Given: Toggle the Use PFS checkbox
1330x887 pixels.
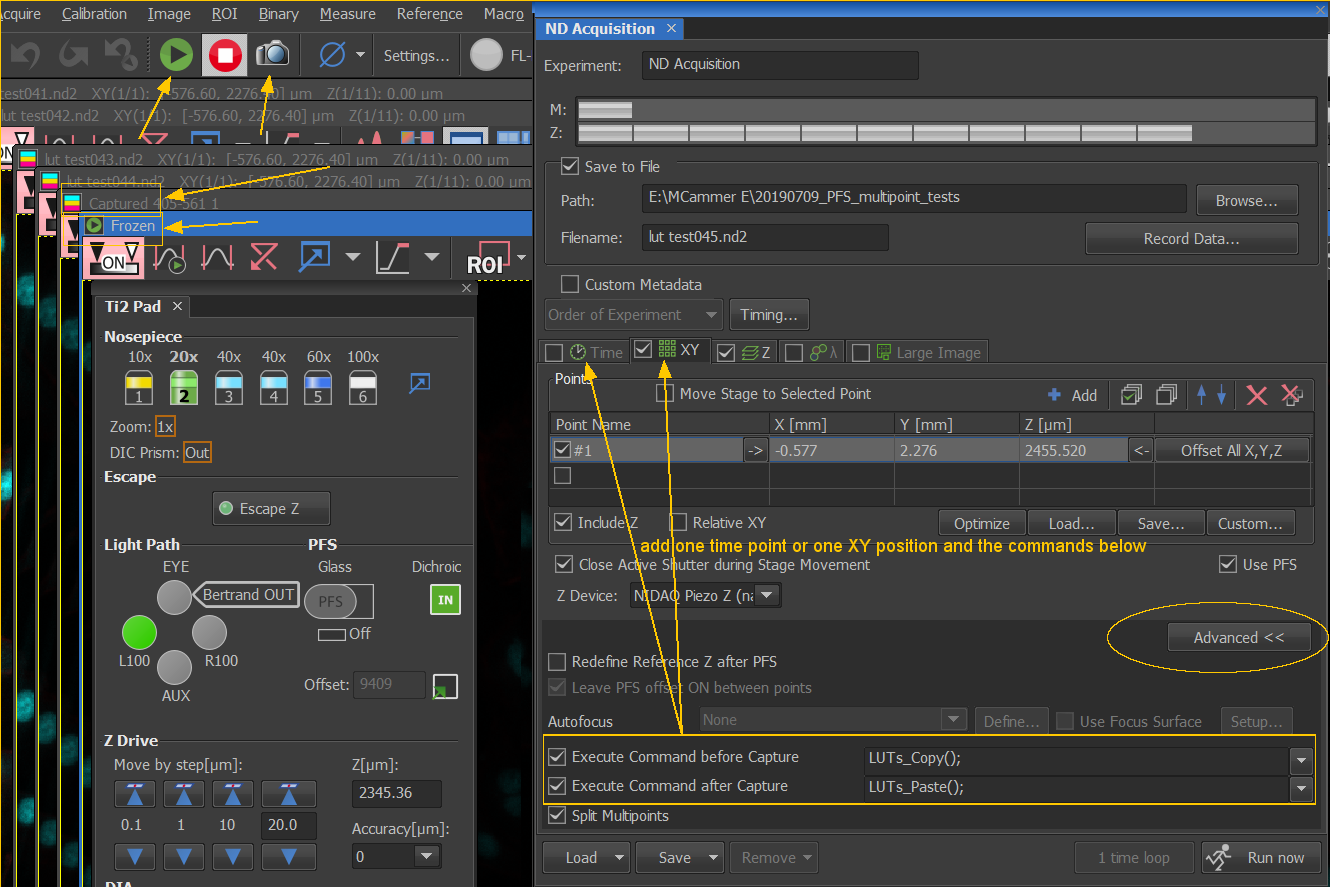Looking at the screenshot, I should pos(1228,564).
